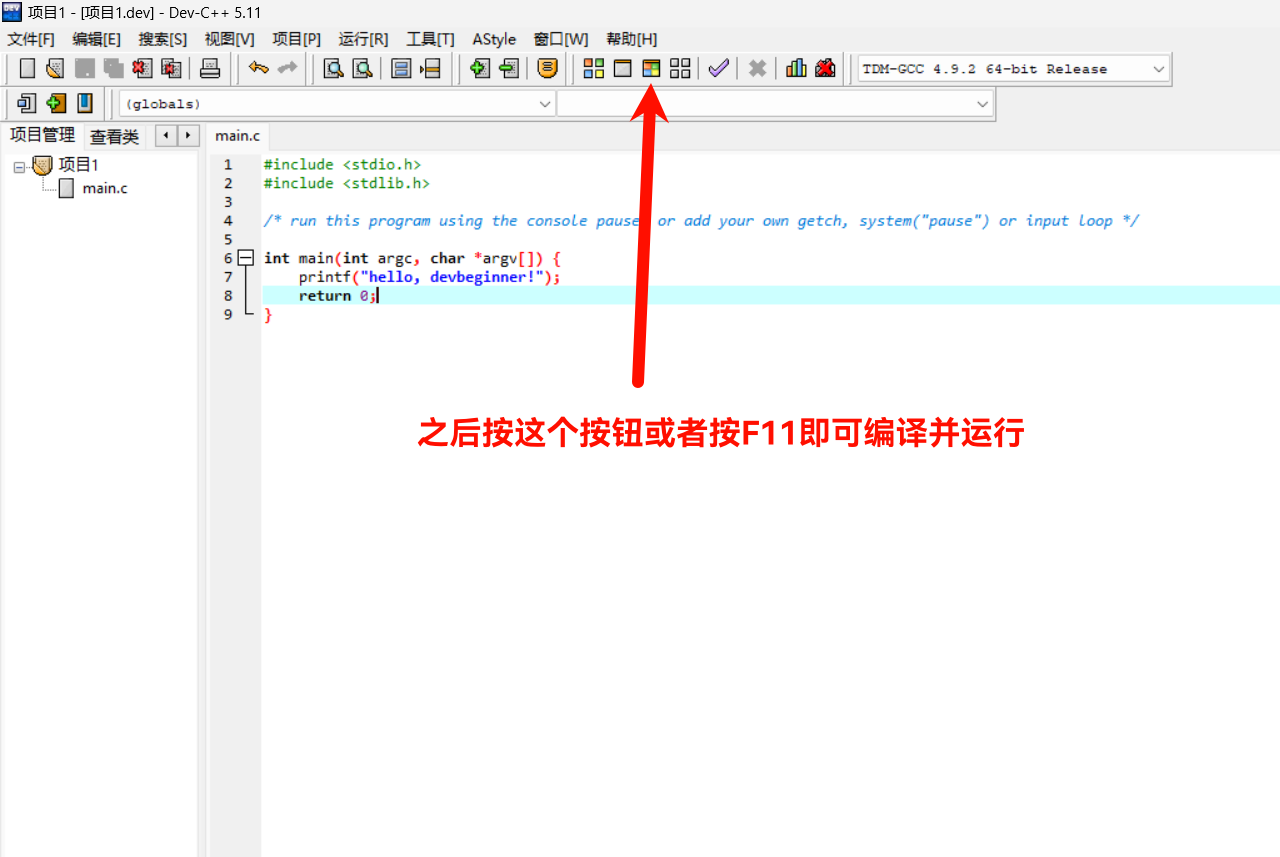
Task: Click the green-plus bookmark icon in second toolbar
Action: click(56, 103)
